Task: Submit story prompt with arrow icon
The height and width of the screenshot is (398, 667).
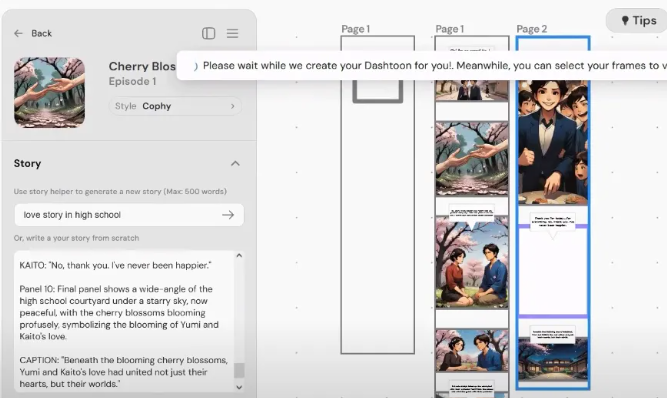Action: click(x=228, y=215)
